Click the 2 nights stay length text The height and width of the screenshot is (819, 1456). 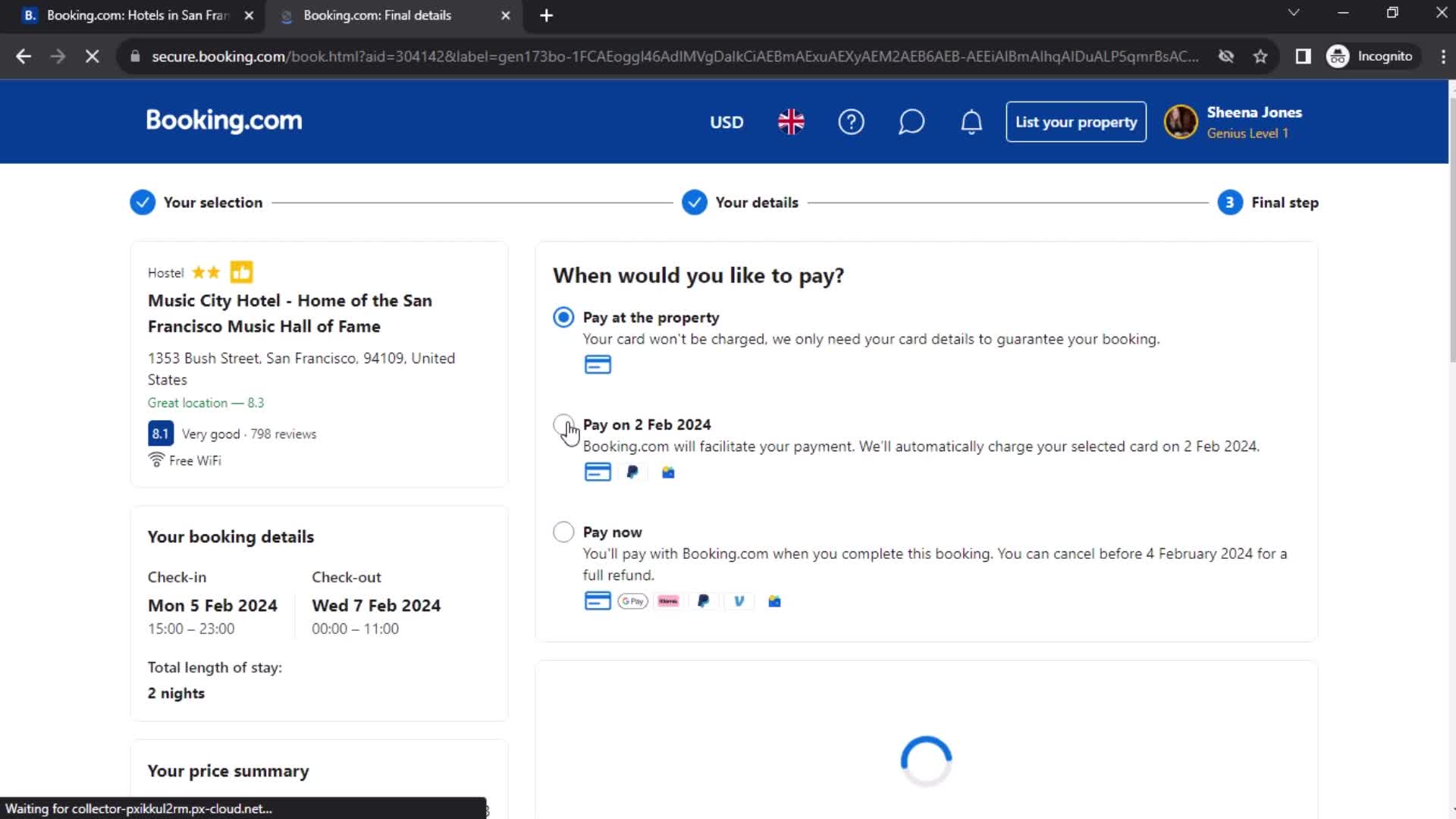tap(176, 693)
